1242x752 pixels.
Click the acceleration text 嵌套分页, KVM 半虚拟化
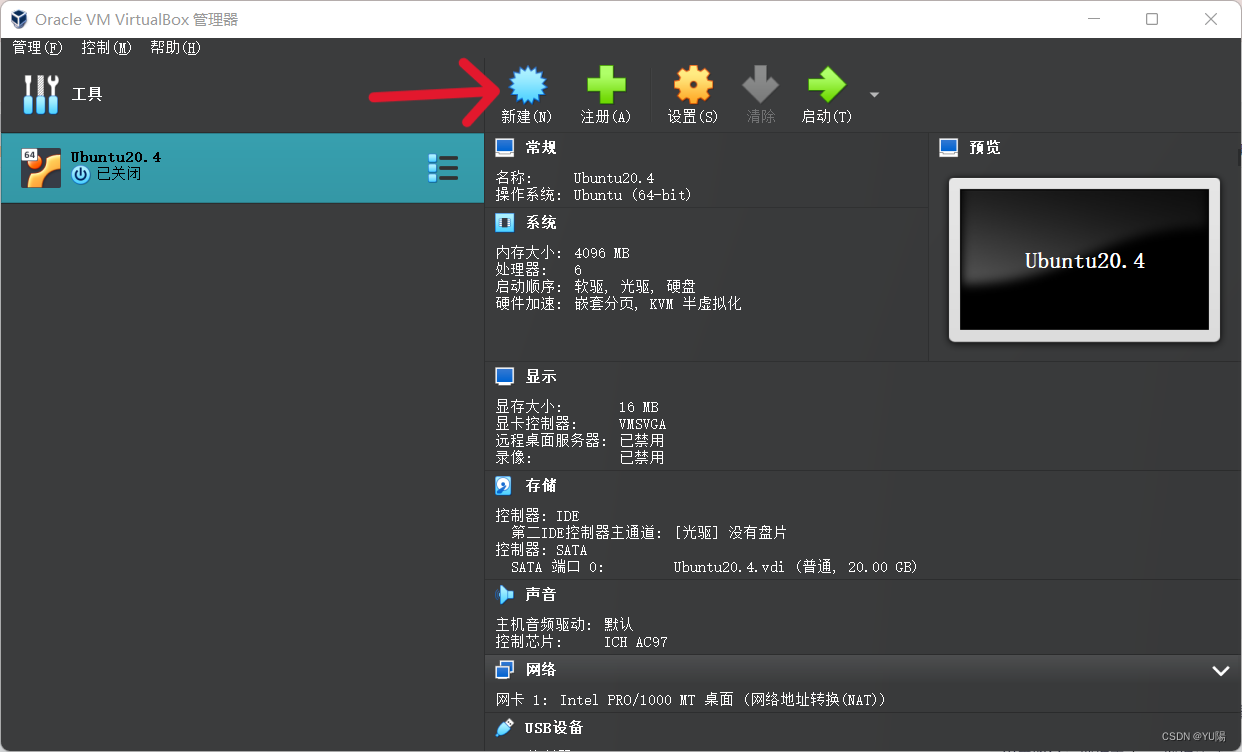click(658, 303)
